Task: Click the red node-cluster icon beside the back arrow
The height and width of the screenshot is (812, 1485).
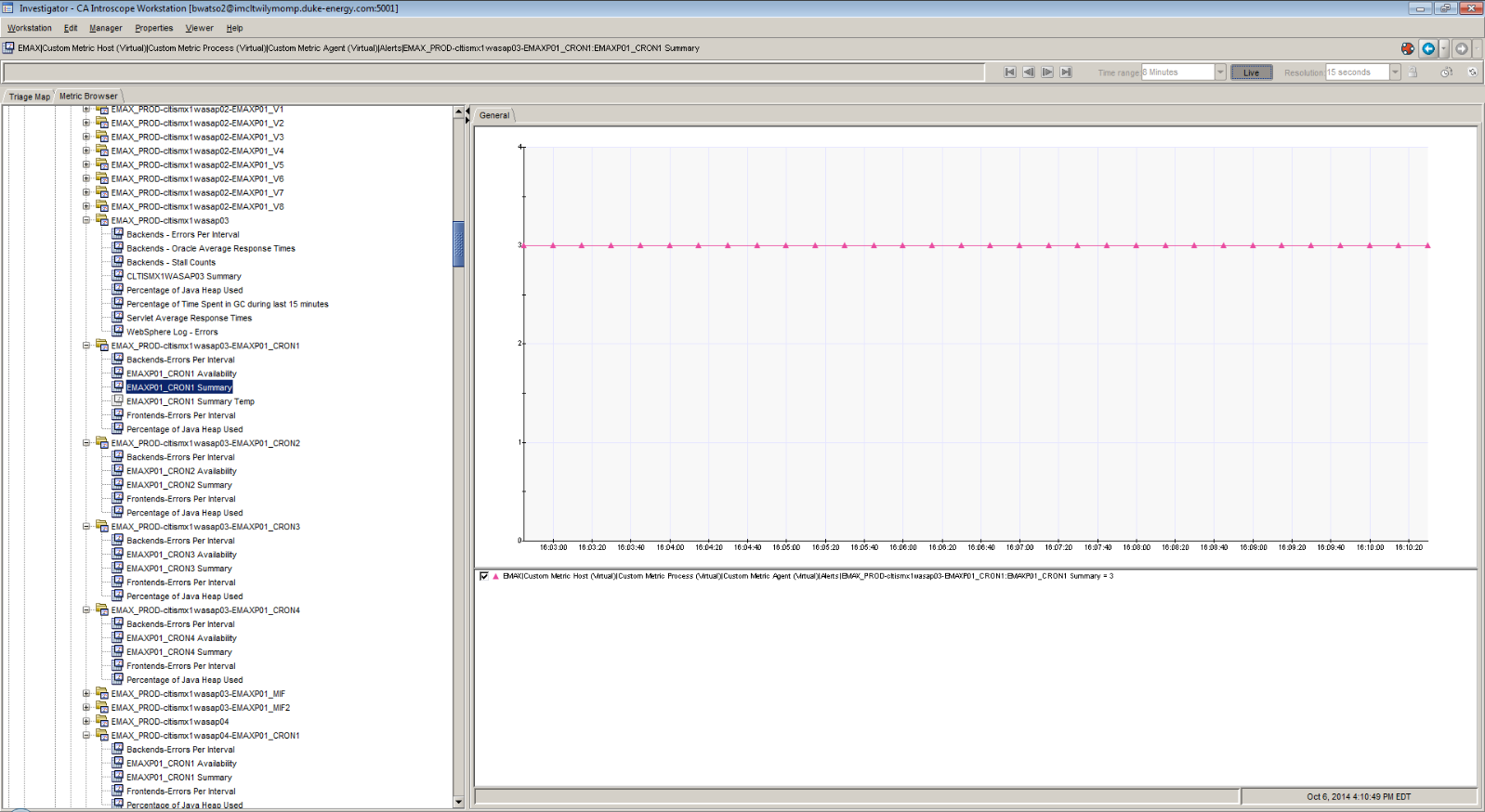Action: [1408, 48]
